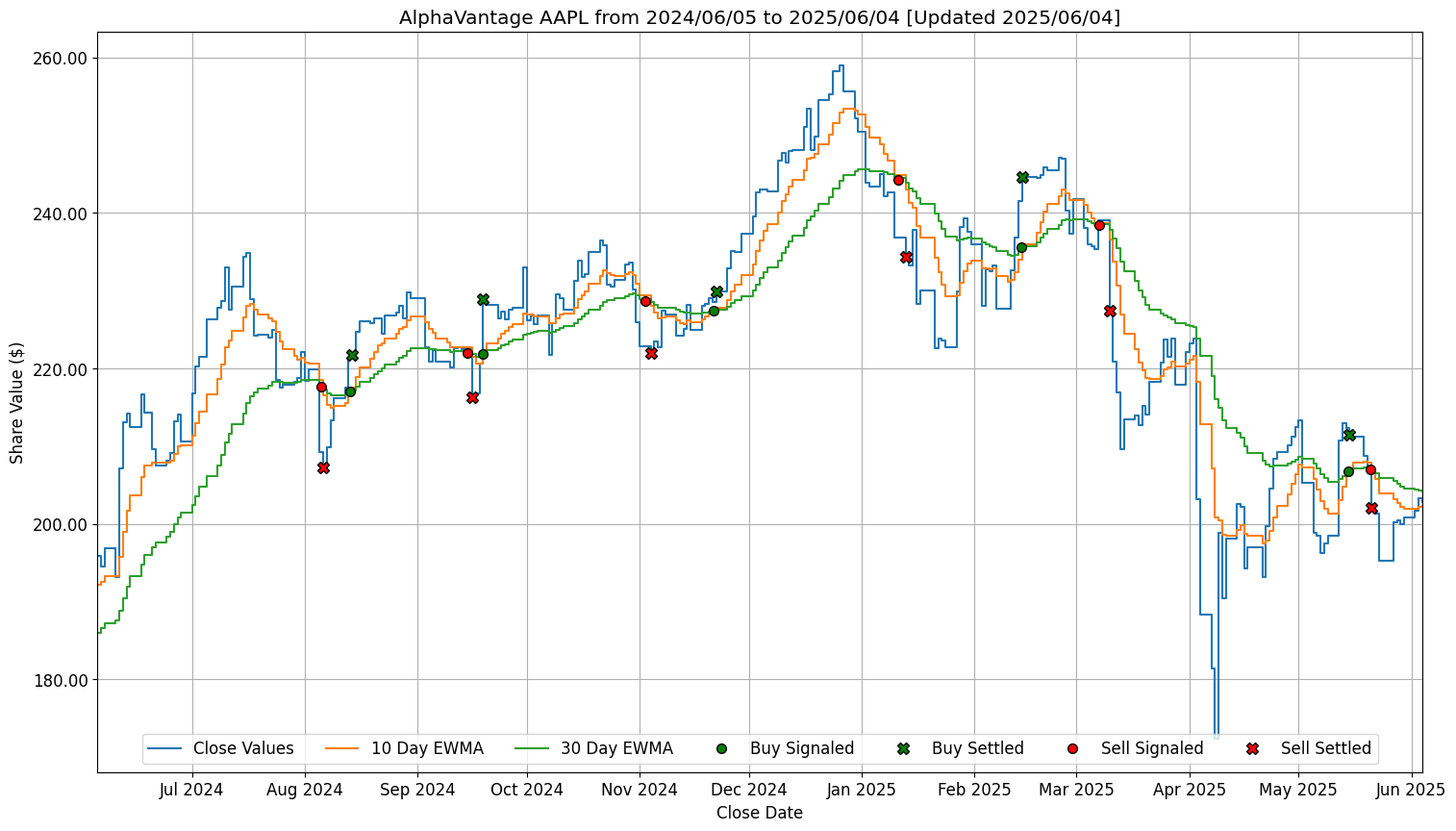Select the September 2024 Buy Settled green X
The height and width of the screenshot is (831, 1456).
tap(483, 300)
